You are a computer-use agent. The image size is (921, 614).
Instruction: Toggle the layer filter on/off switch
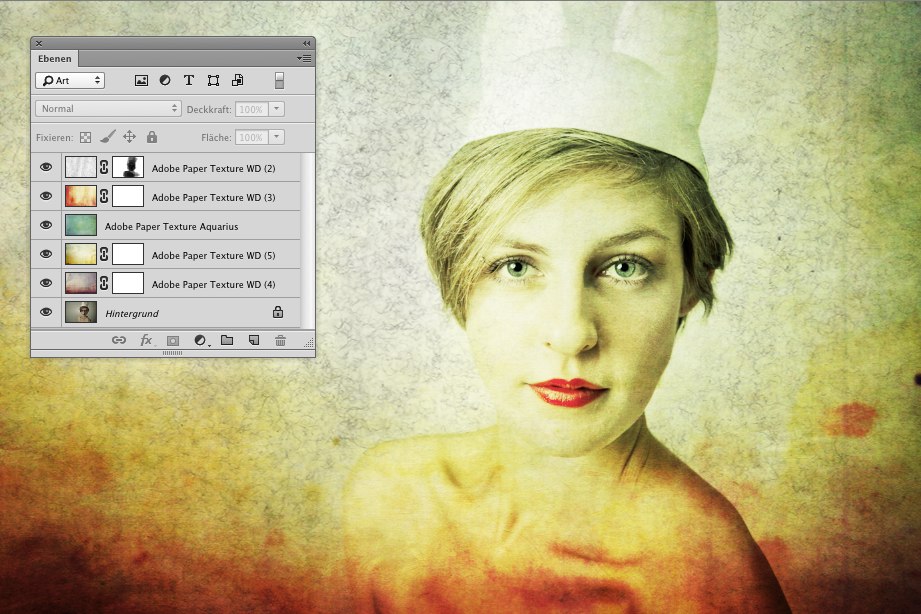pyautogui.click(x=280, y=80)
